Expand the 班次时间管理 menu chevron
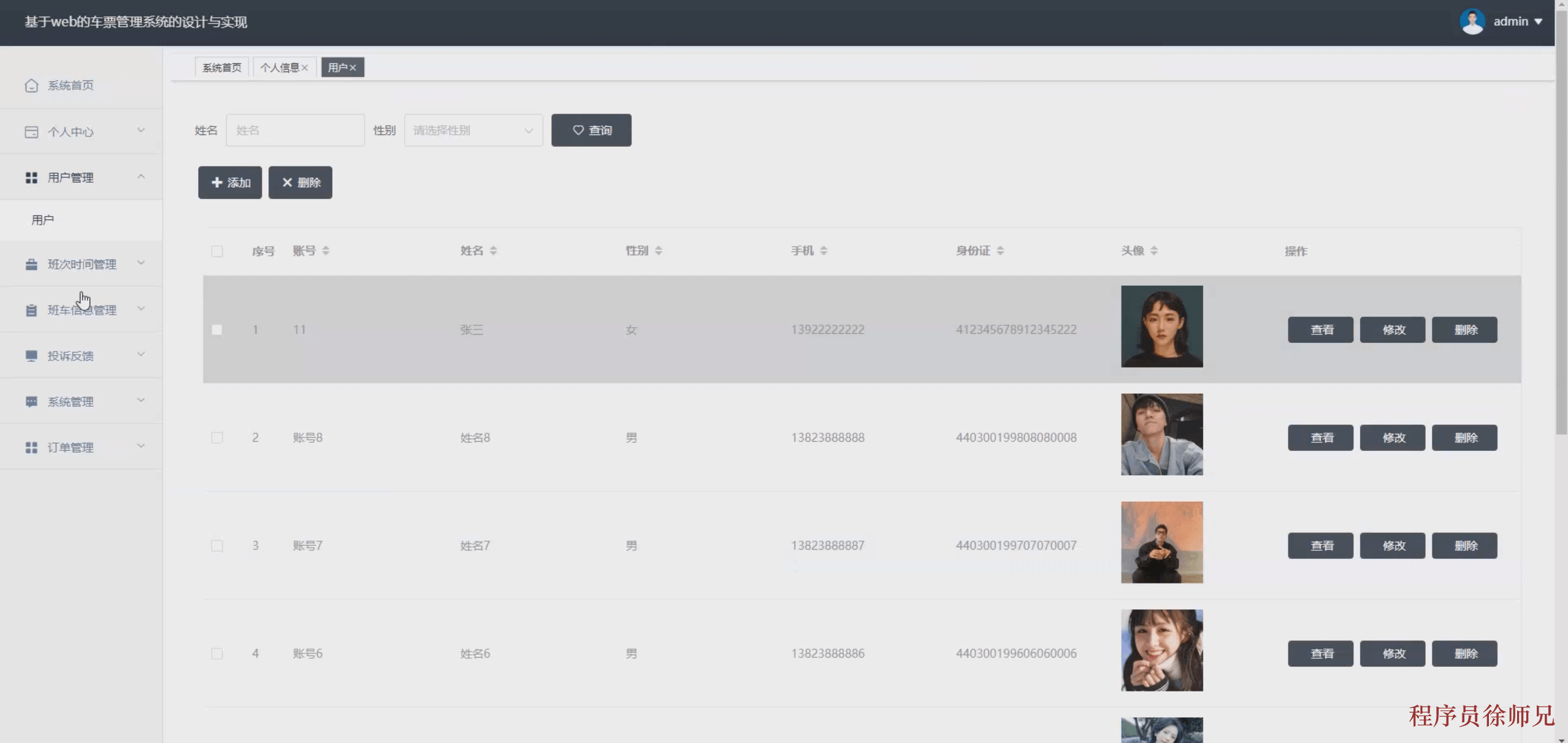The width and height of the screenshot is (1568, 743). (141, 263)
